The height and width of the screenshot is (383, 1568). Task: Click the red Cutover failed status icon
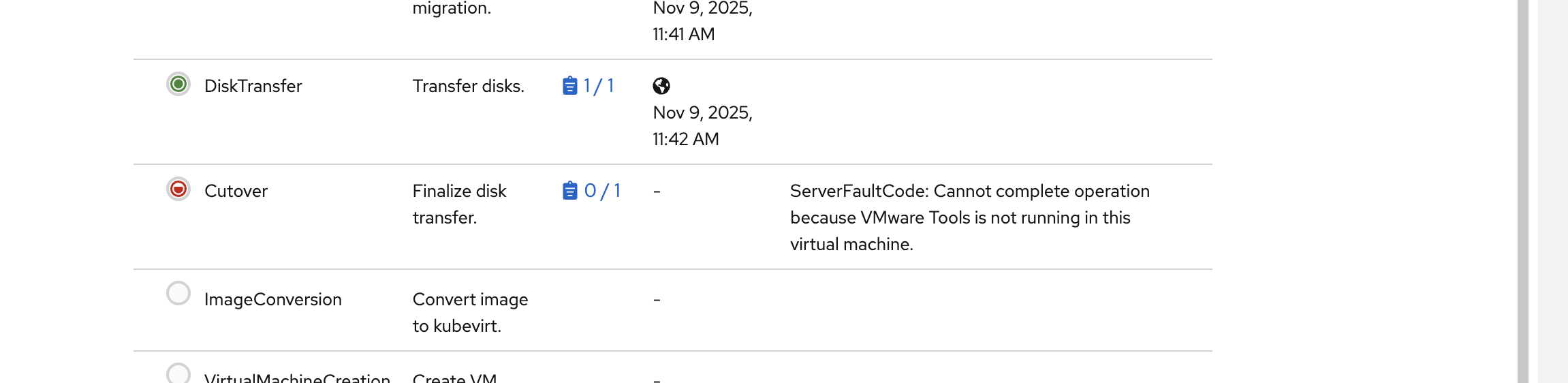tap(178, 189)
